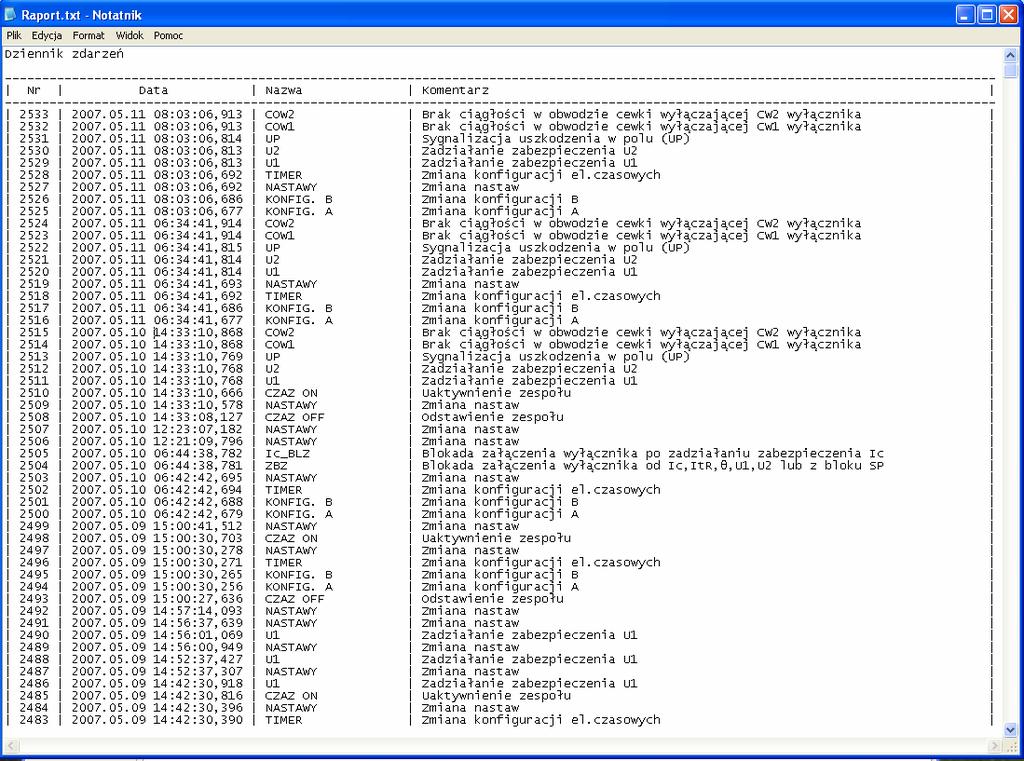Click timestamp 2007.05.10 14:33:10,769
This screenshot has width=1024, height=761.
click(157, 357)
